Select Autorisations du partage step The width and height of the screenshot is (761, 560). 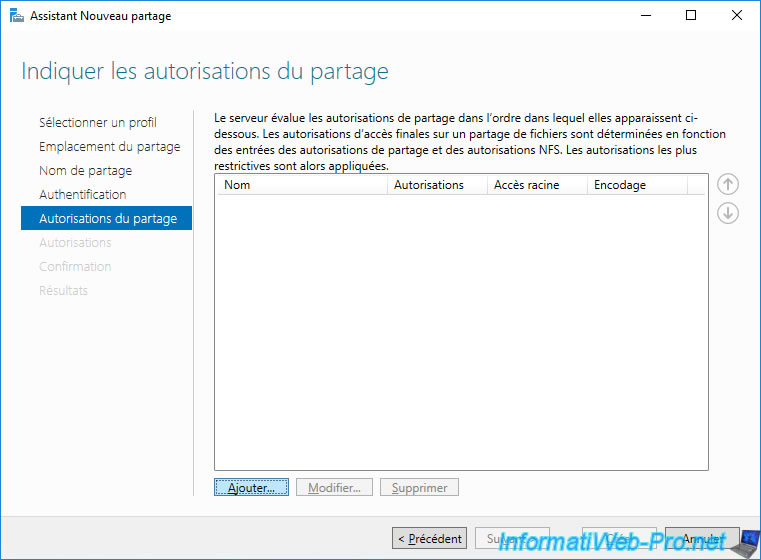(x=107, y=219)
